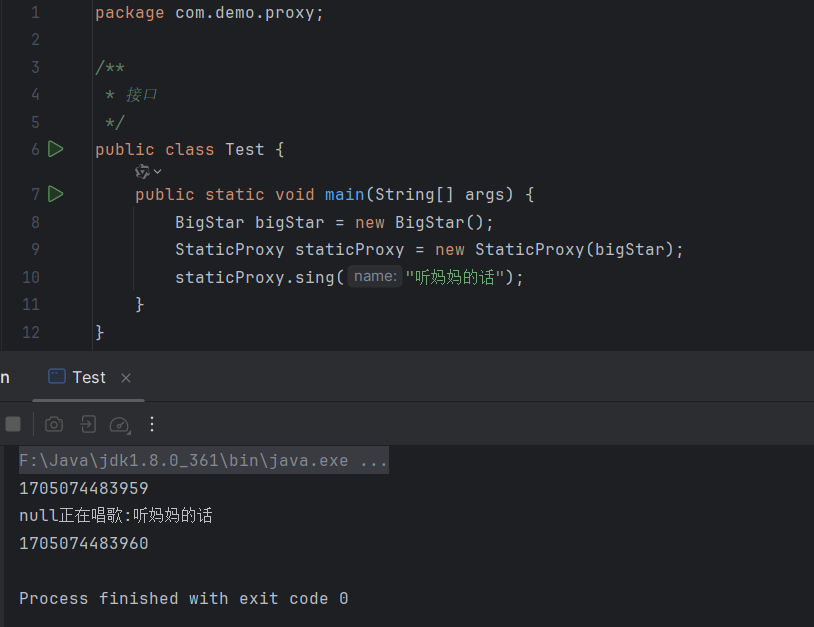Click console output 1705074483959
814x627 pixels.
coord(84,488)
